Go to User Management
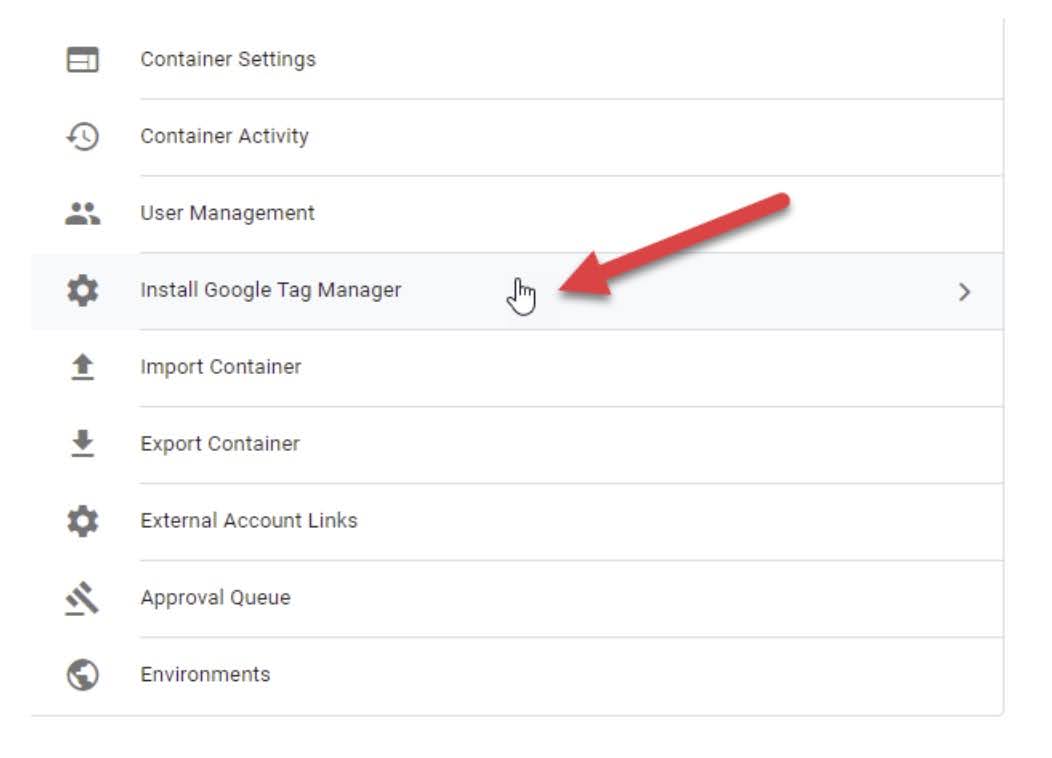Image resolution: width=1052 pixels, height=758 pixels. (x=517, y=214)
